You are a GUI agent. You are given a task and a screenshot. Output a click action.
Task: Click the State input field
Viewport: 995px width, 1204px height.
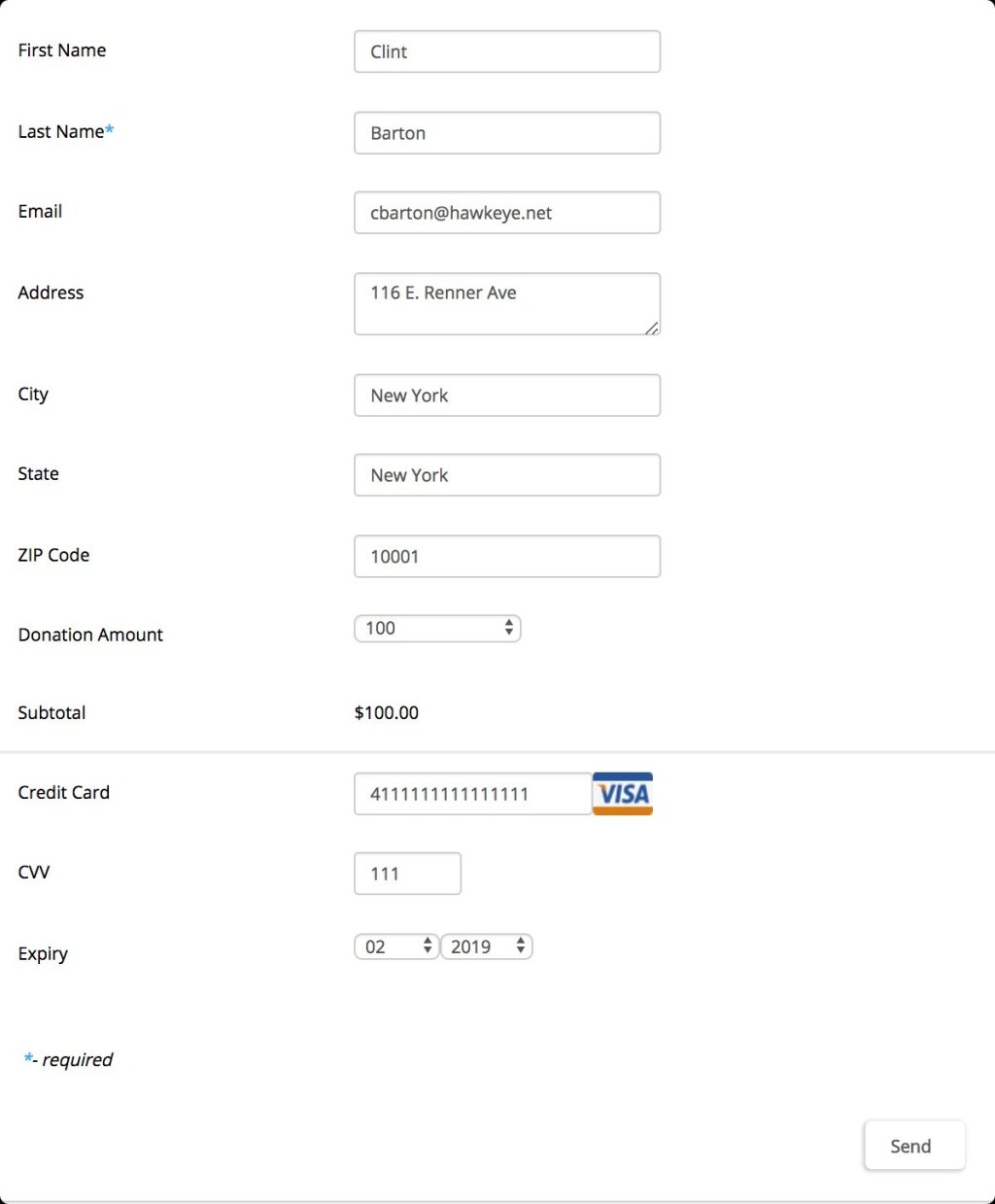click(506, 474)
